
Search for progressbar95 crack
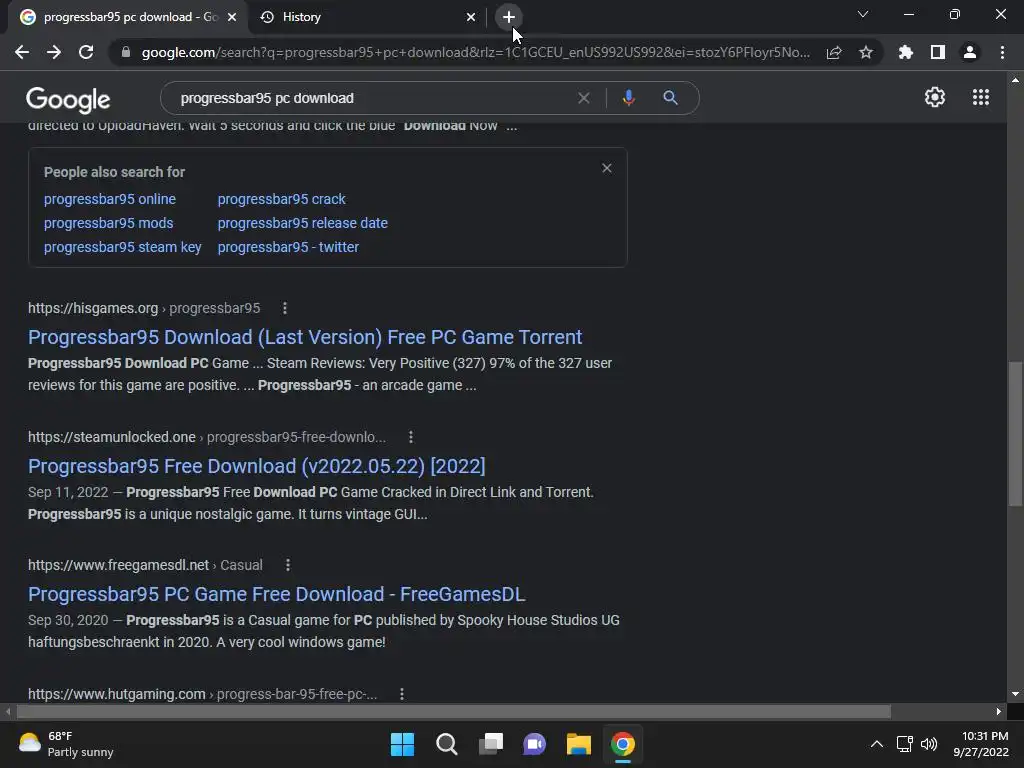coord(281,199)
